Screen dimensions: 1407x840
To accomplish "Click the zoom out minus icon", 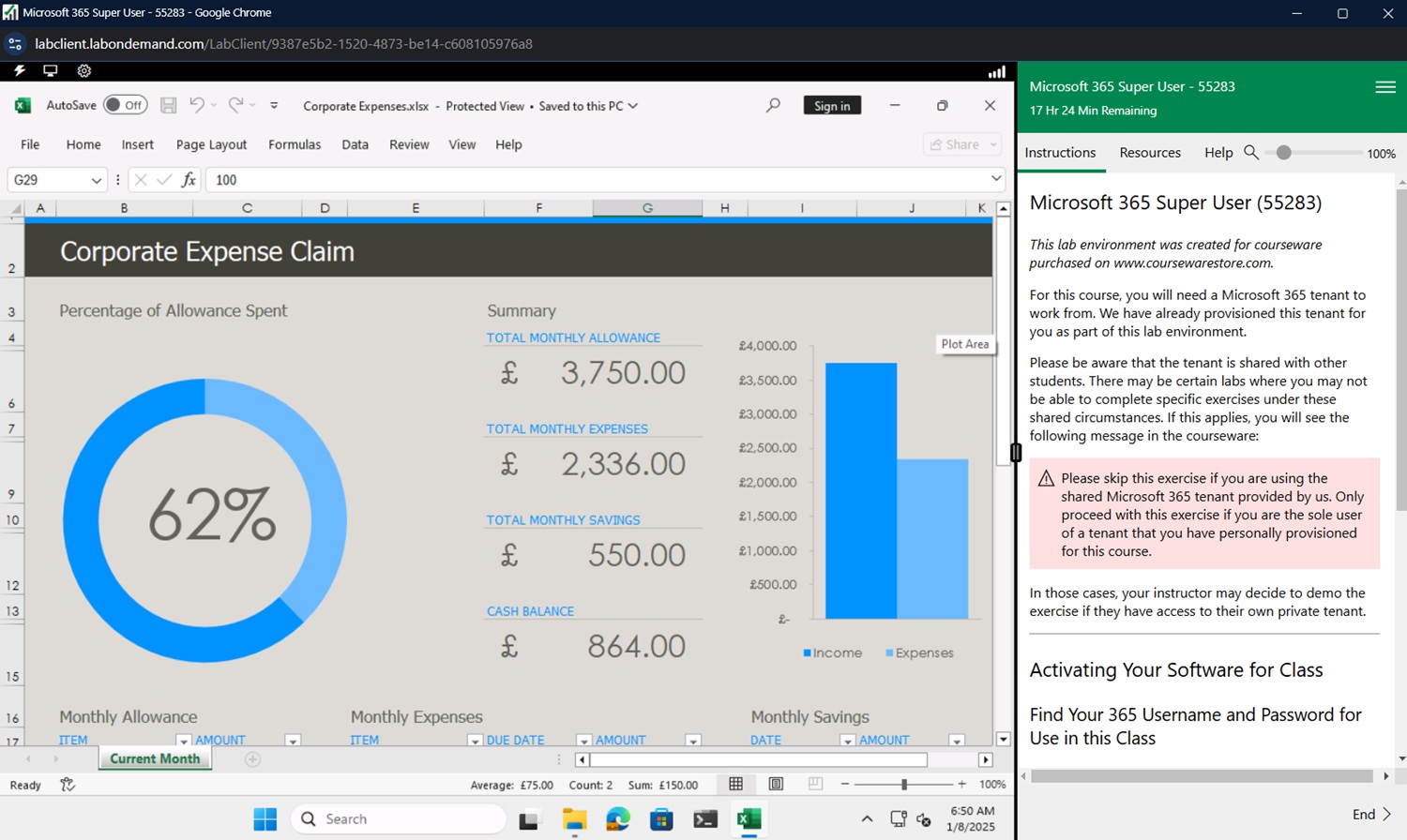I will pyautogui.click(x=845, y=784).
